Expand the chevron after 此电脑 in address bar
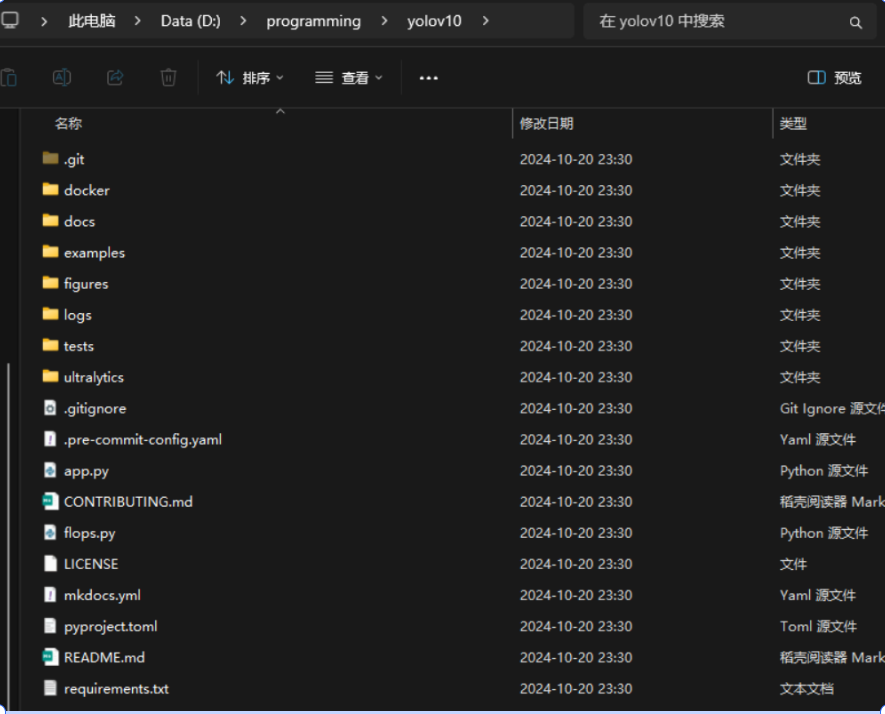 pos(138,21)
